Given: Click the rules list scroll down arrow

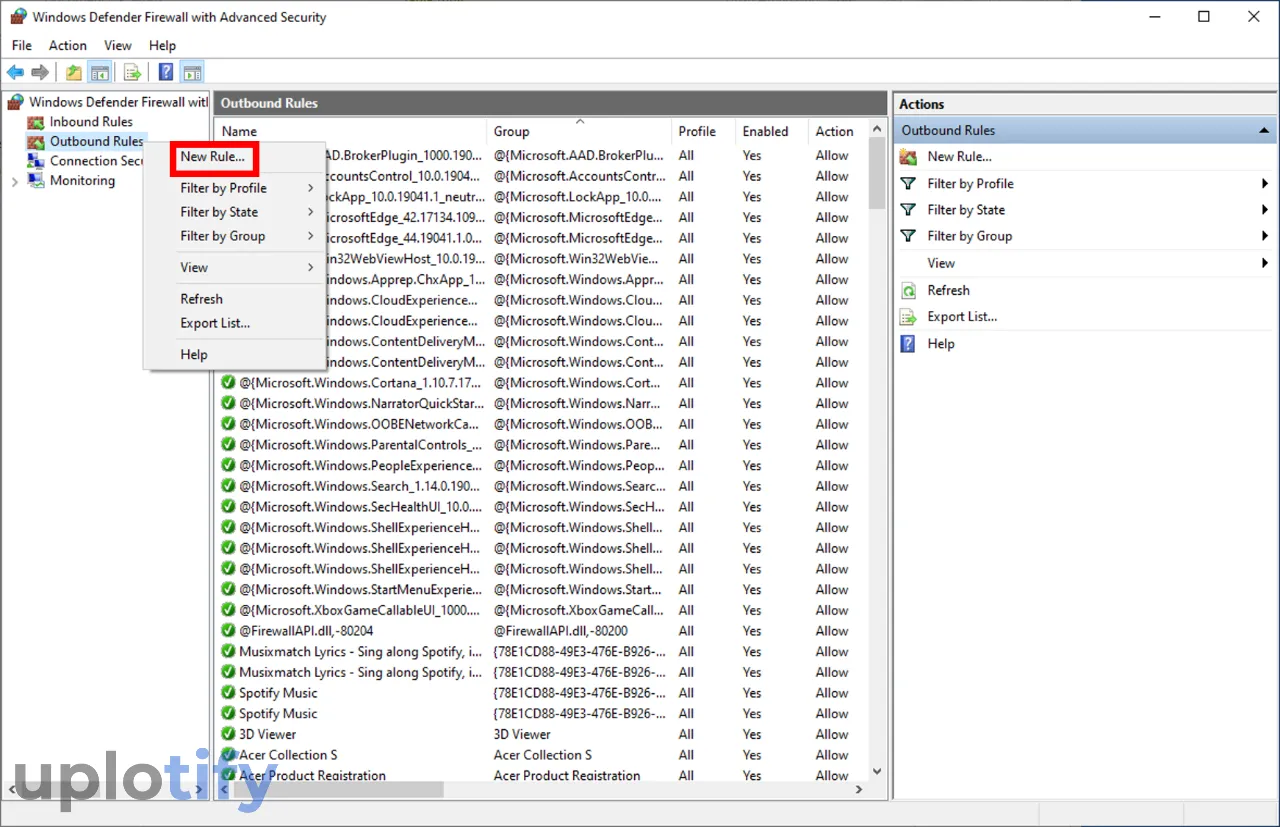Looking at the screenshot, I should [x=877, y=771].
